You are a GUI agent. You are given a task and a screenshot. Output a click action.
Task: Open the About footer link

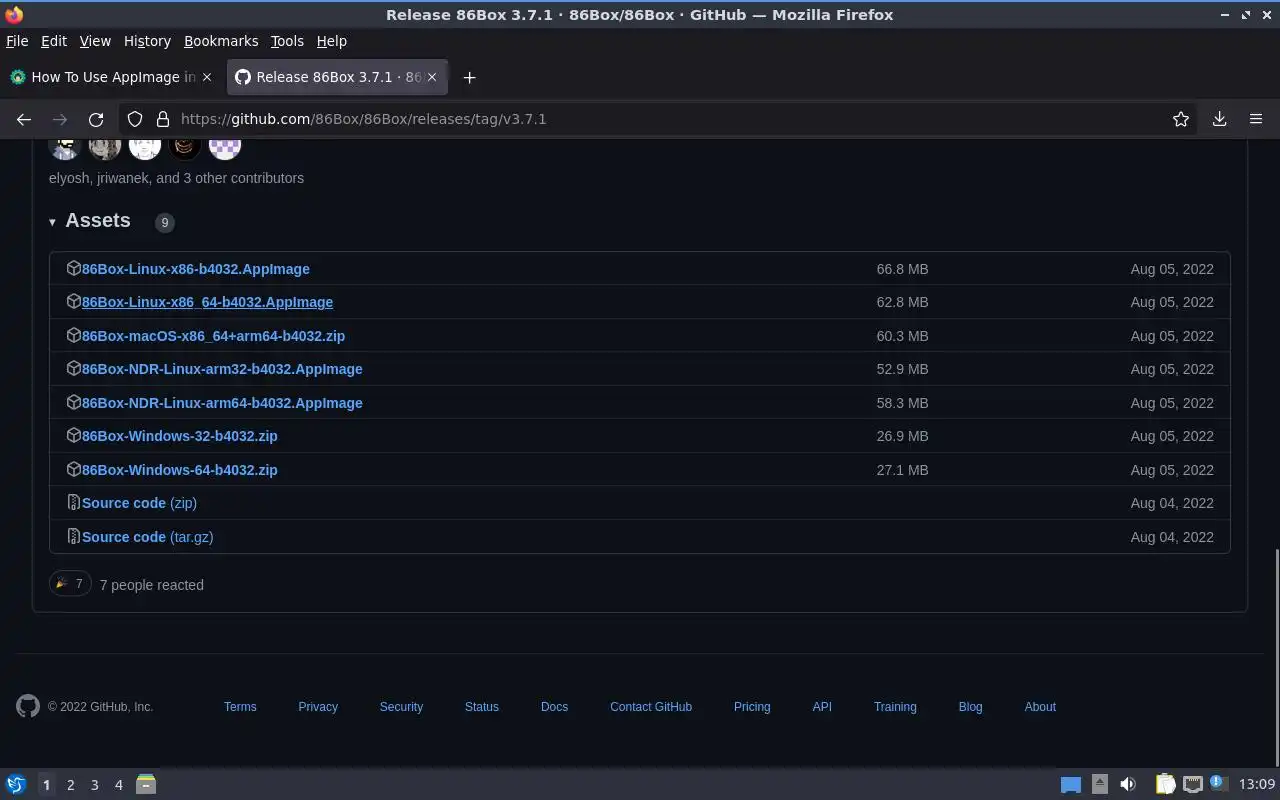point(1040,707)
